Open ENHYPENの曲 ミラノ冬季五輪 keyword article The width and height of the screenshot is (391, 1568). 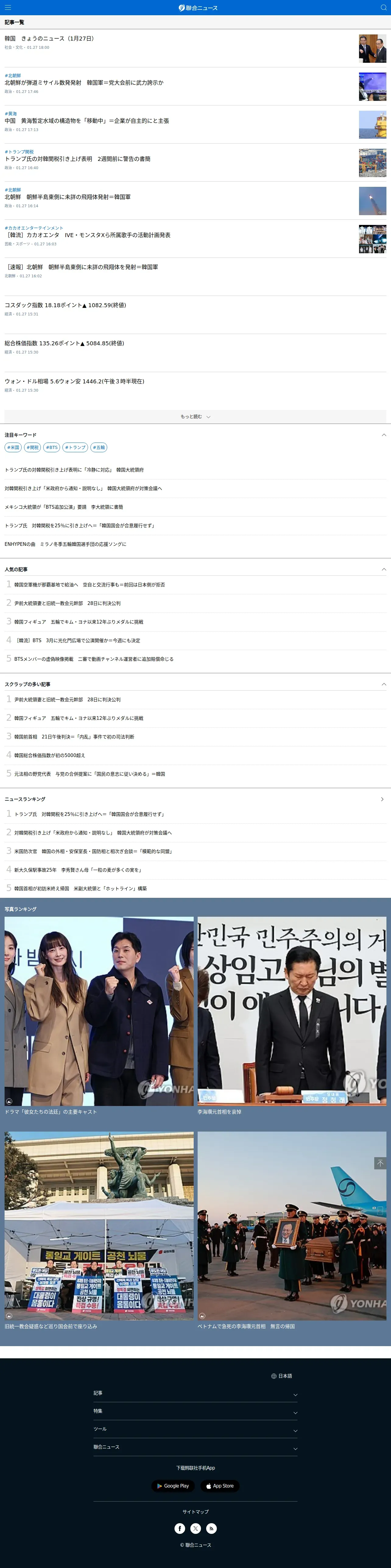pos(65,544)
